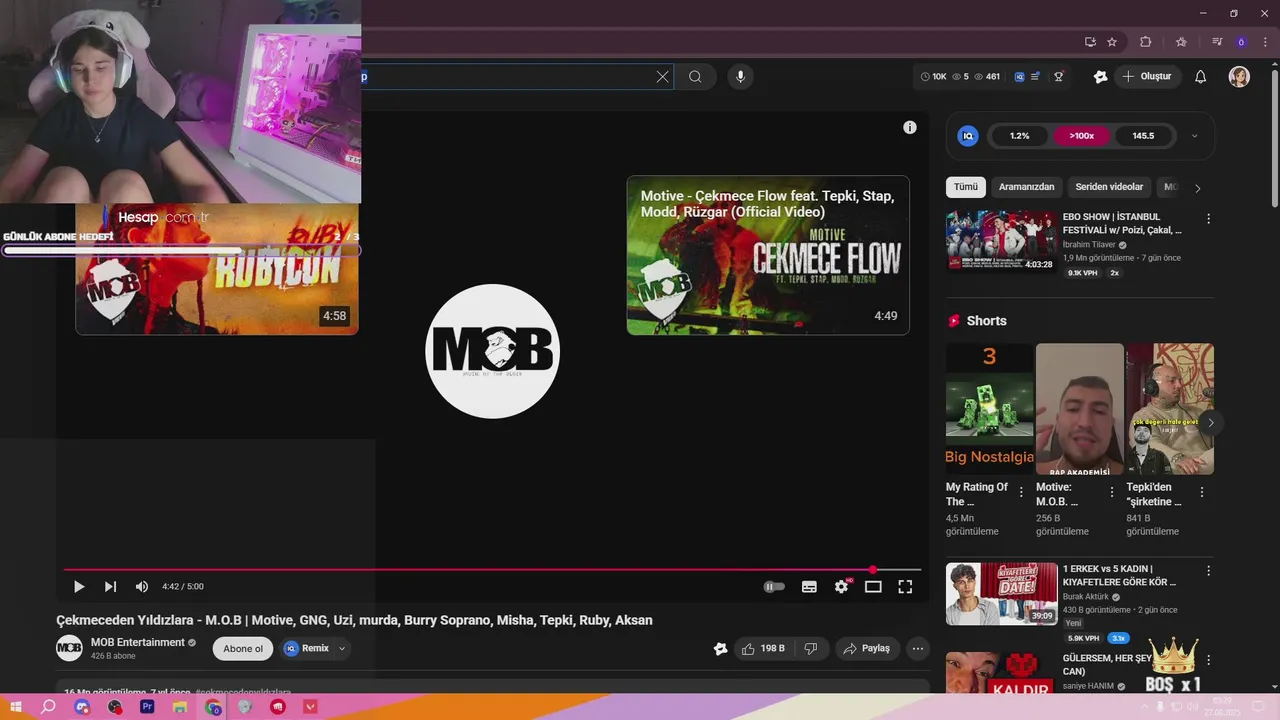Skip to the next video
This screenshot has width=1280, height=720.
(110, 587)
